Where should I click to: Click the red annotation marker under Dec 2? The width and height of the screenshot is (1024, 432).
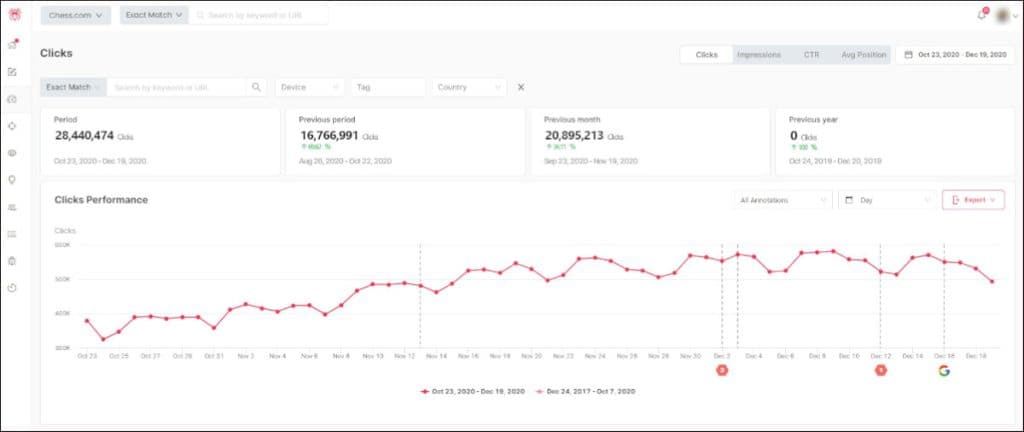[722, 370]
